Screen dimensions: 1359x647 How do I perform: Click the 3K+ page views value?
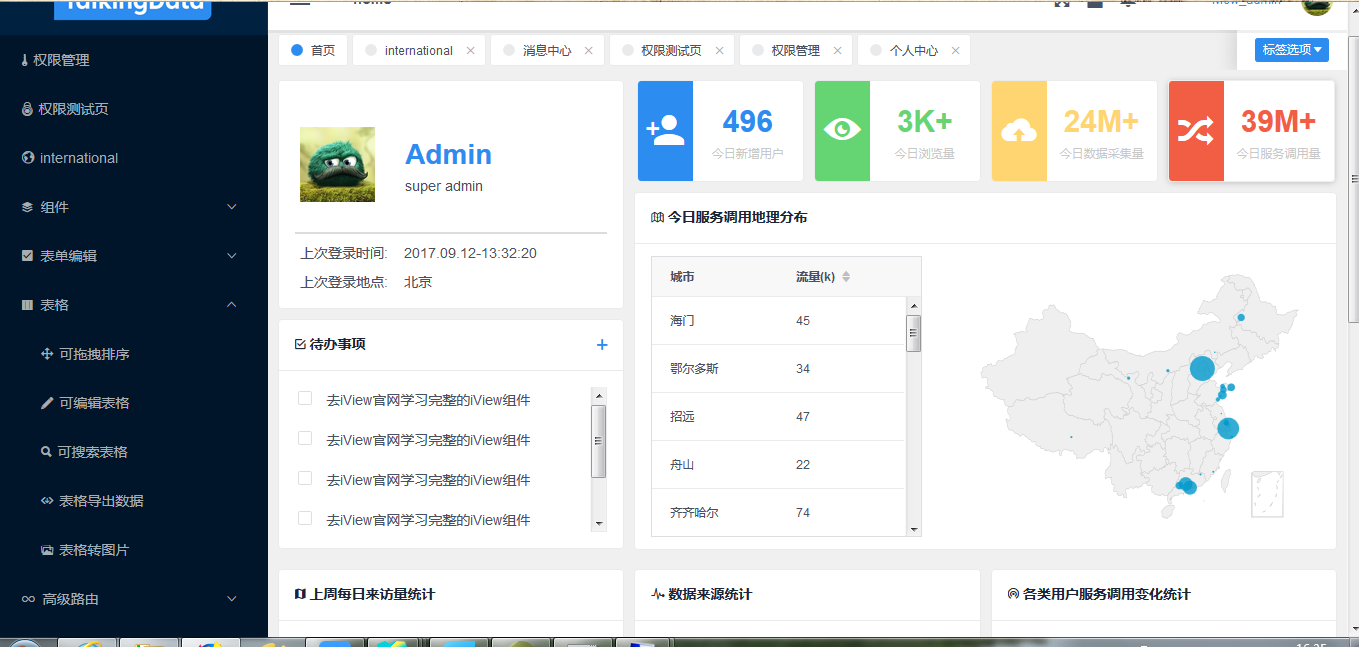[924, 121]
